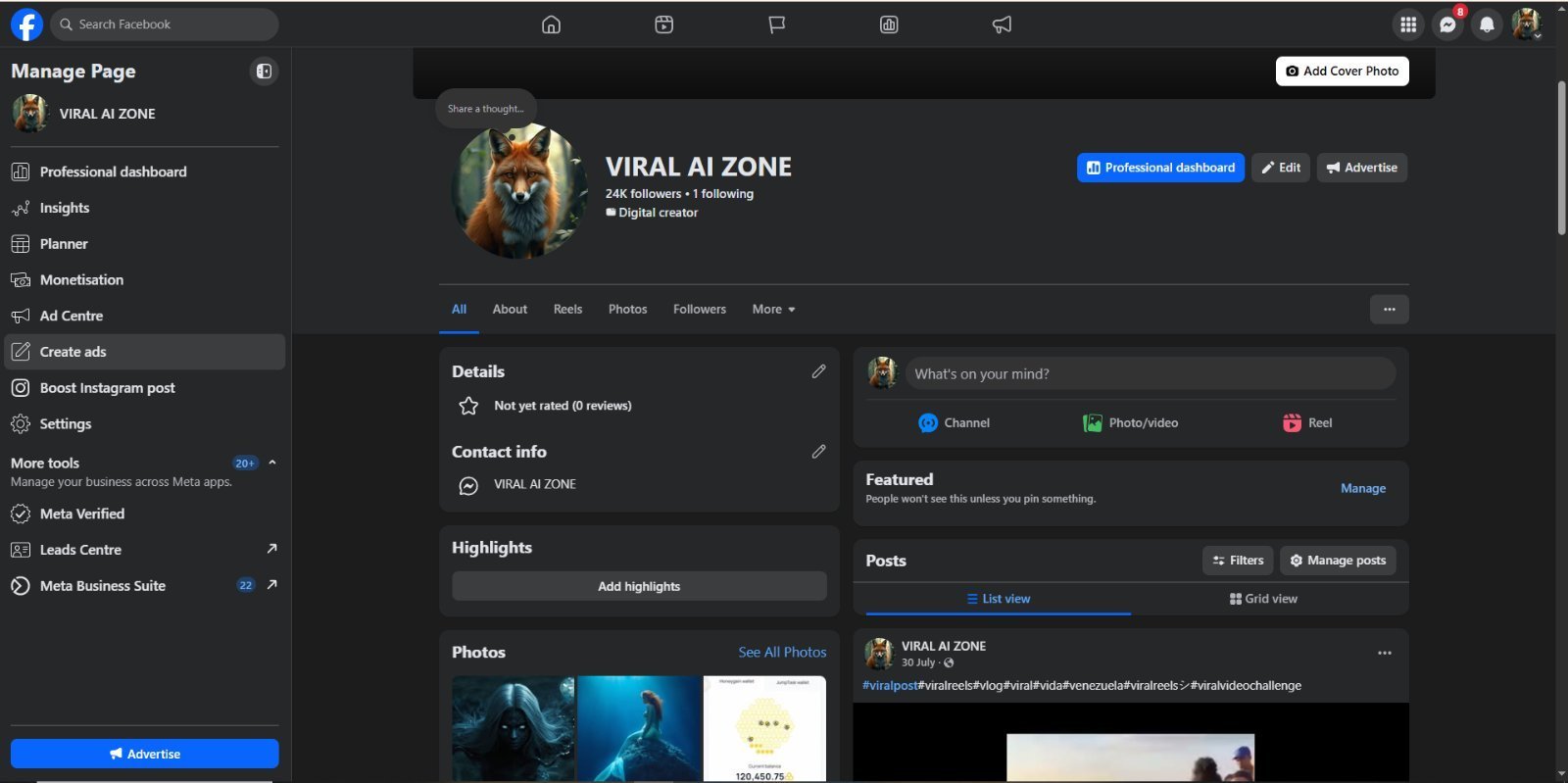Open the notifications bell icon
This screenshot has width=1568, height=783.
pyautogui.click(x=1487, y=24)
